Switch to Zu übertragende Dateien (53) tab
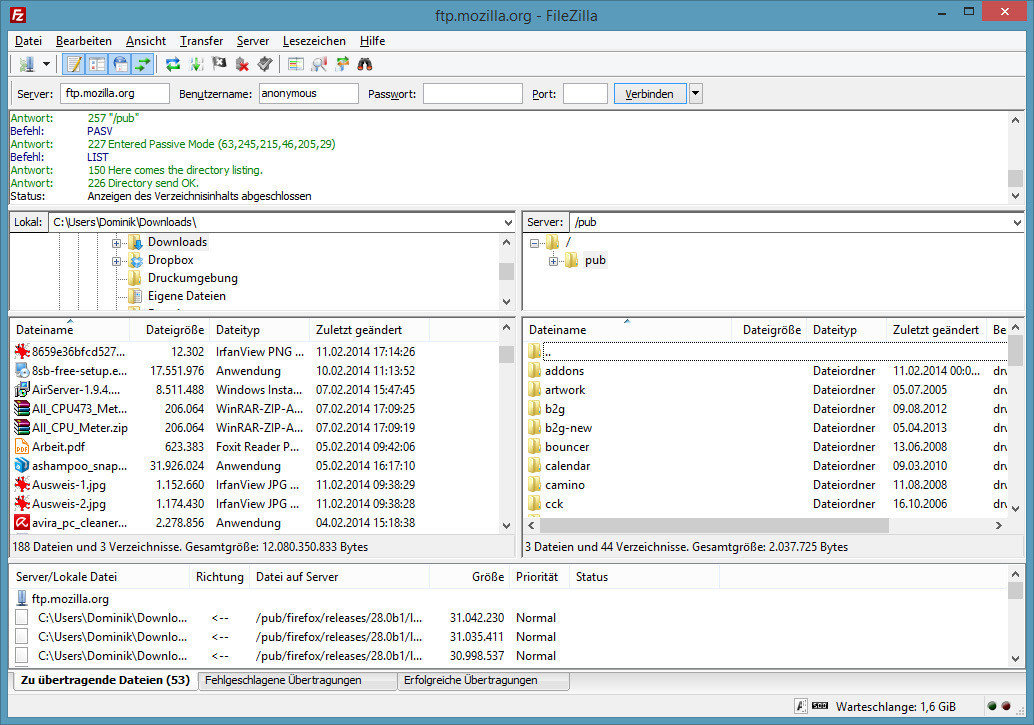 (105, 680)
